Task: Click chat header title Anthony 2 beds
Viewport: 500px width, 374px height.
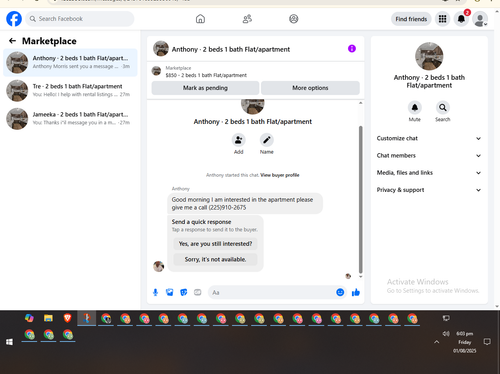Action: pos(231,49)
